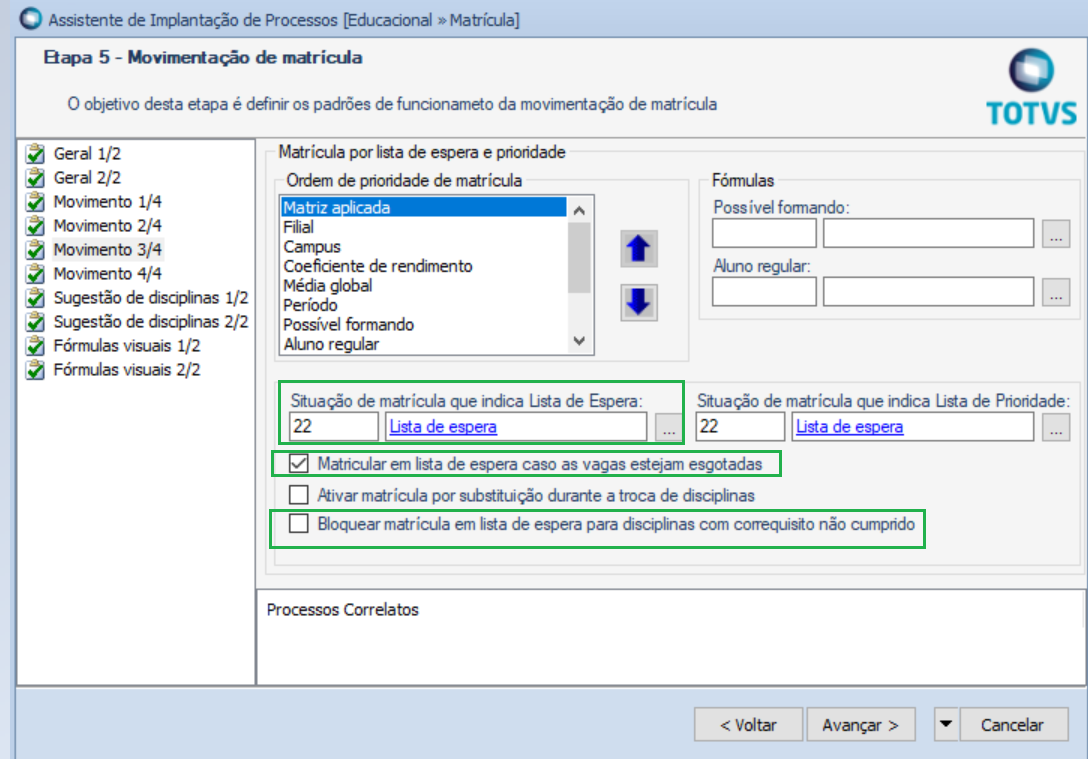Open the Geral 2/2 step

[x=87, y=178]
